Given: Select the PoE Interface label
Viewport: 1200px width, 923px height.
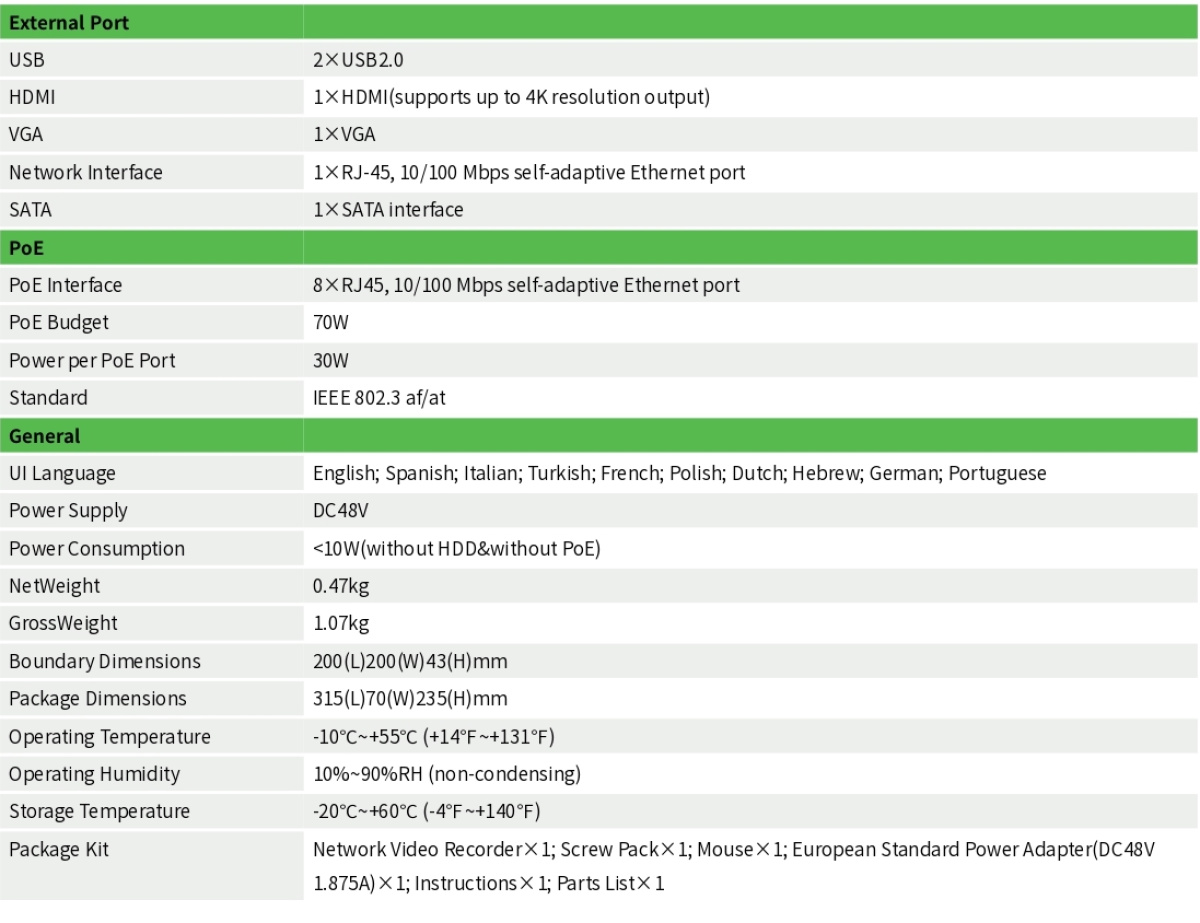Looking at the screenshot, I should tap(66, 285).
